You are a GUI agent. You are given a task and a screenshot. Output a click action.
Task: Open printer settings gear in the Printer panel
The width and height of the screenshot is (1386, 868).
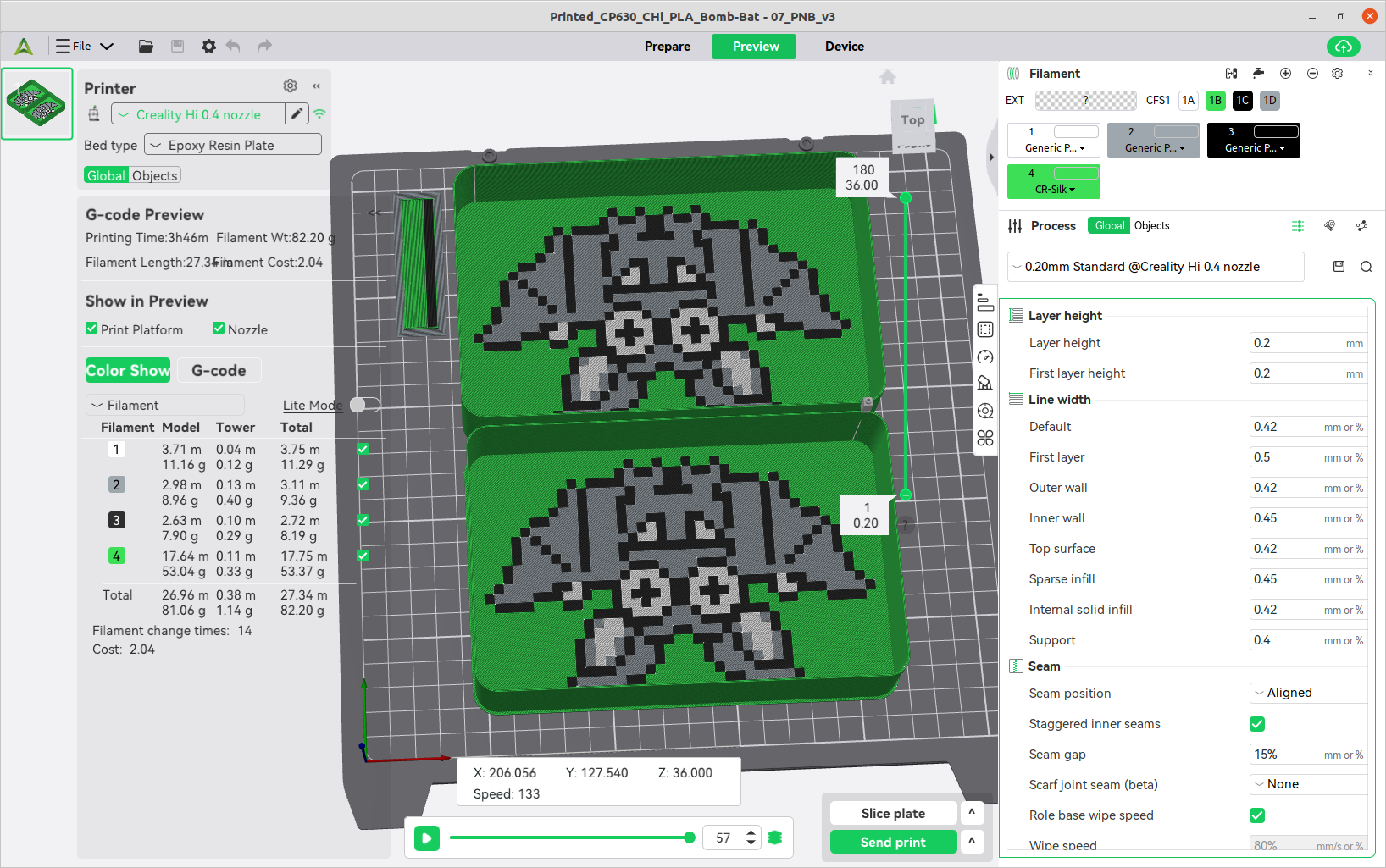point(290,86)
